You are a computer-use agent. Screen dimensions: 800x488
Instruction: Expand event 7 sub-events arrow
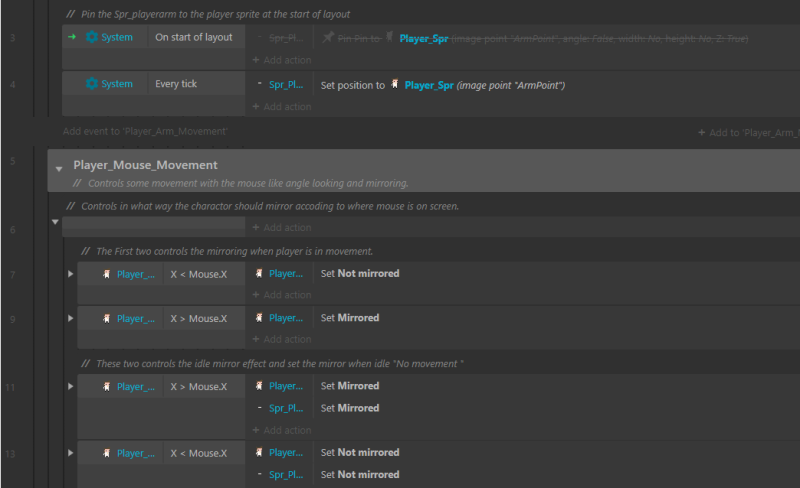[70, 273]
